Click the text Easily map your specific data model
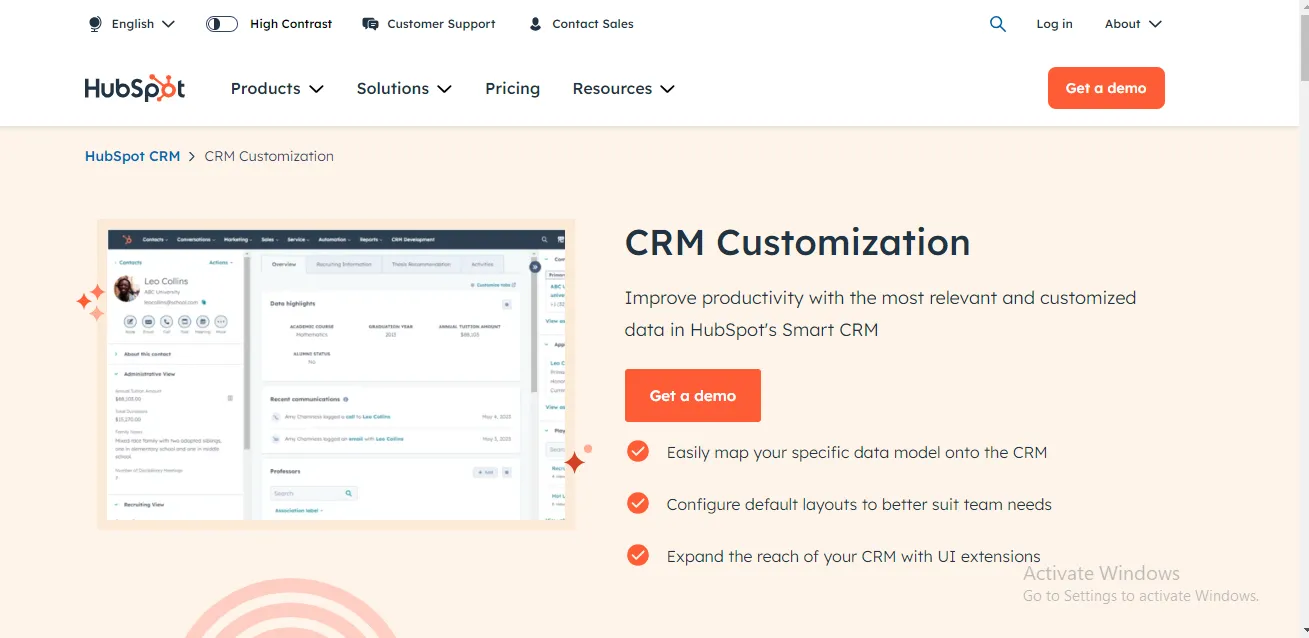The width and height of the screenshot is (1309, 638). tap(857, 453)
